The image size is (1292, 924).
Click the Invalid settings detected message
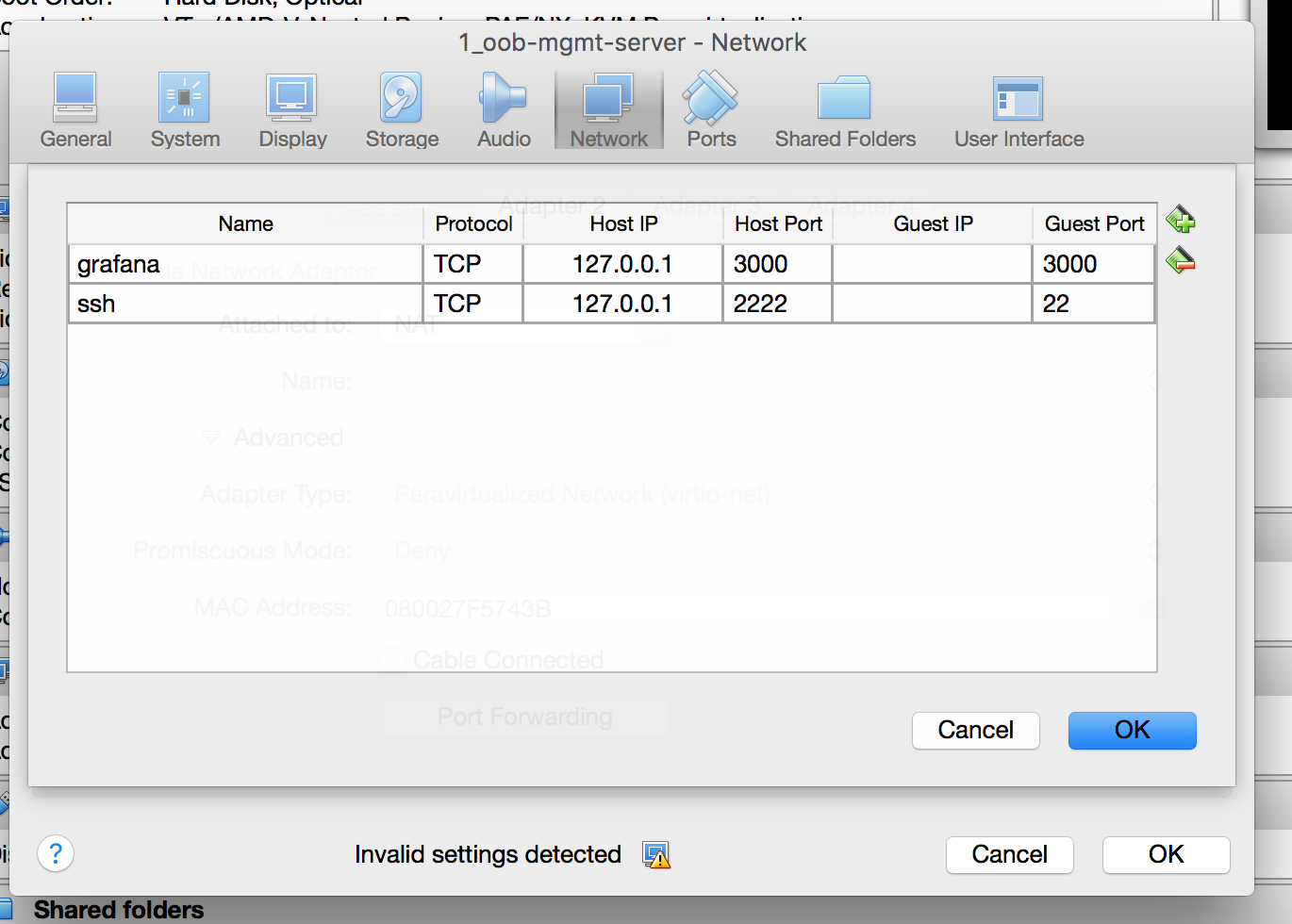coord(488,854)
